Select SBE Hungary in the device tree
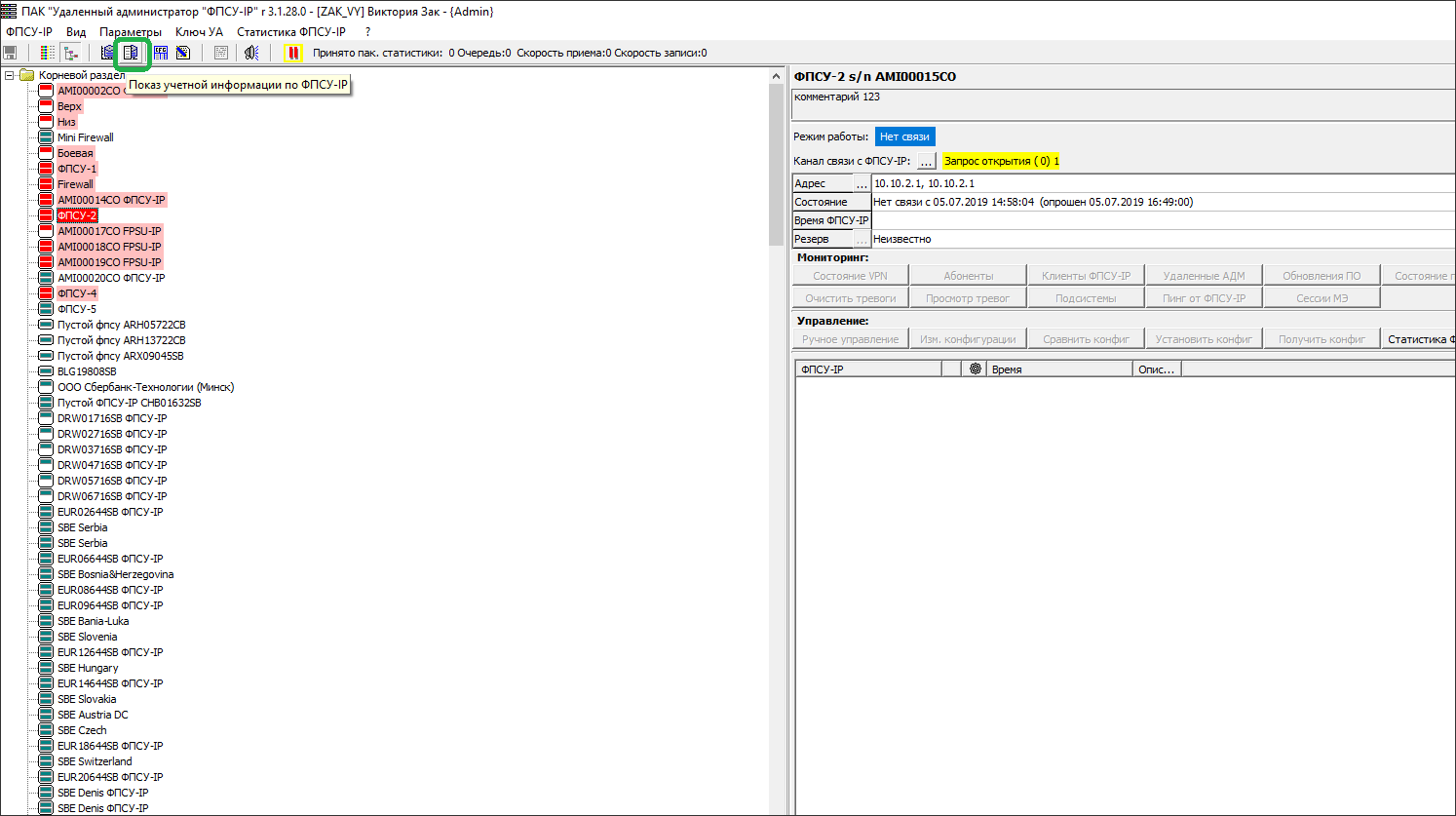Screen dimensions: 1456x816 [x=88, y=668]
